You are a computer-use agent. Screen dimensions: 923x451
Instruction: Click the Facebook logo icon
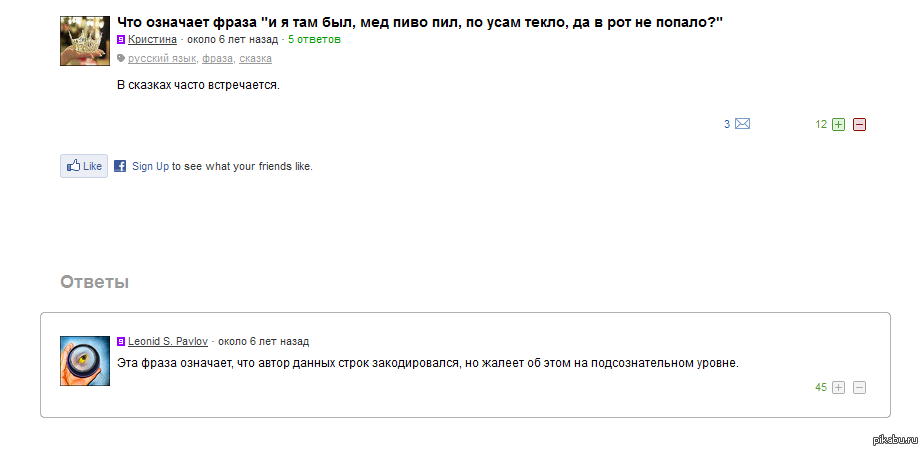coord(119,167)
